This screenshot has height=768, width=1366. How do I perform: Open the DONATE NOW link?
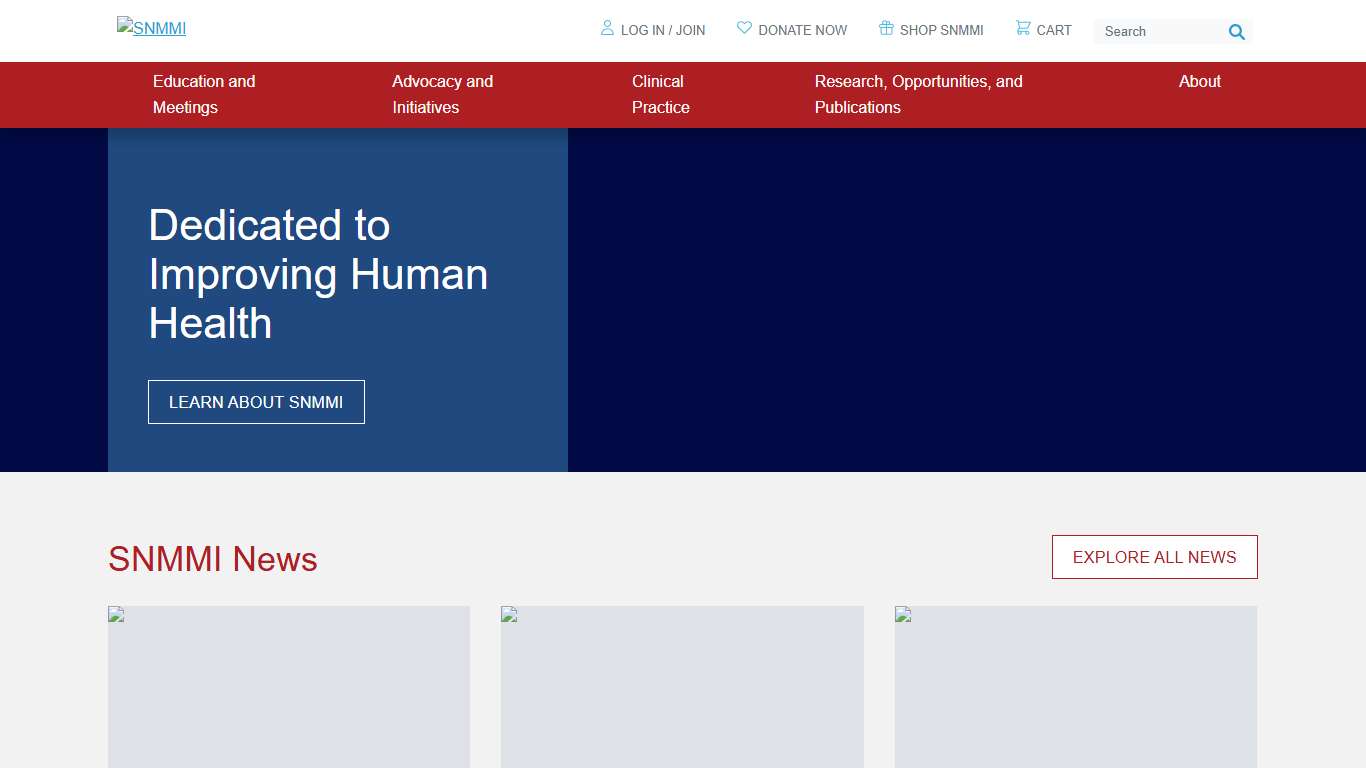point(802,30)
